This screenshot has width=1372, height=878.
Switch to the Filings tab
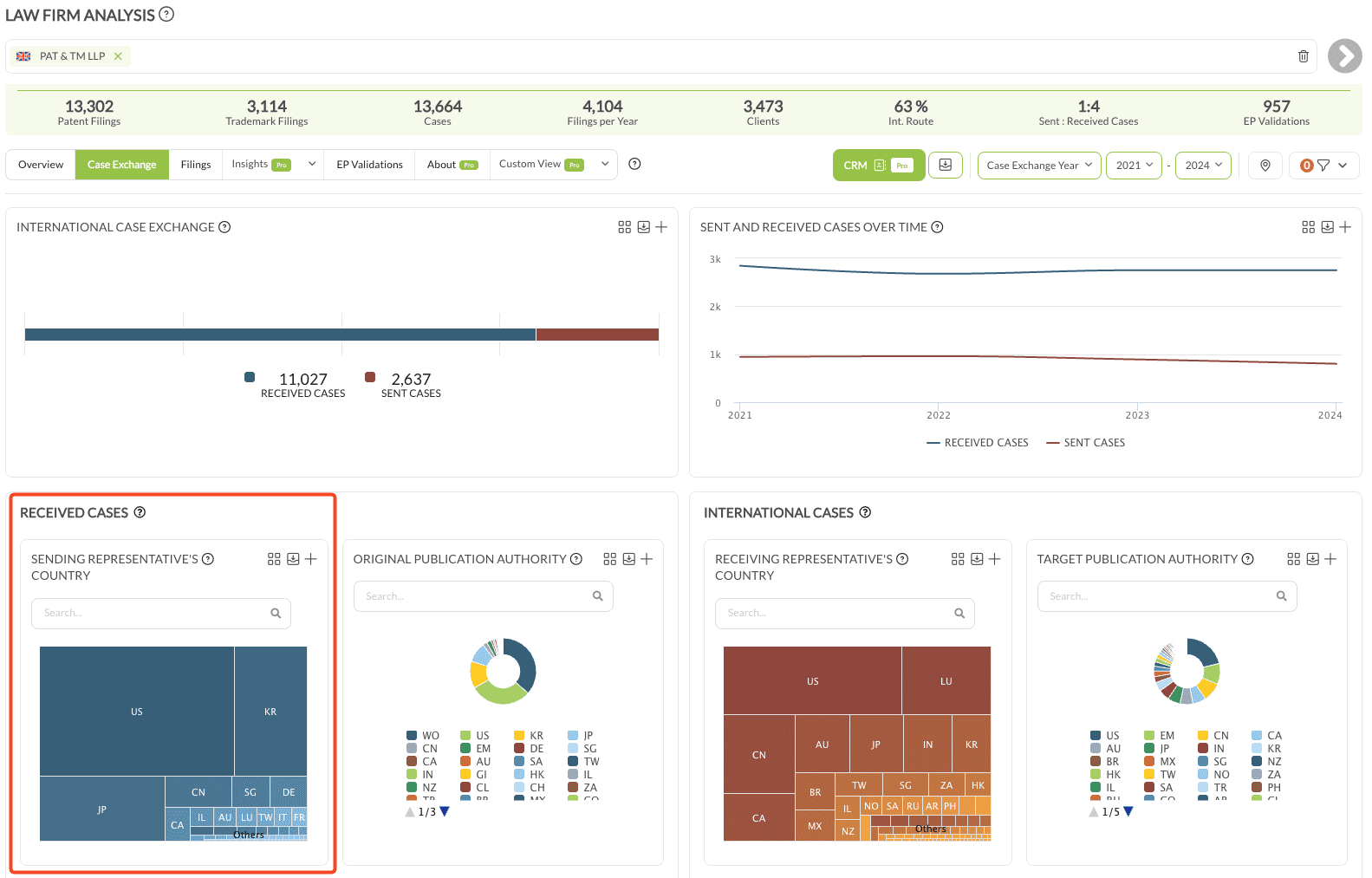(196, 165)
